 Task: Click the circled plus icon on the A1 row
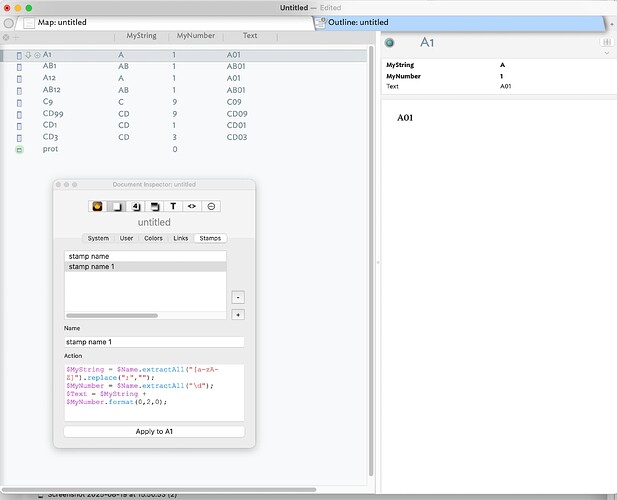(x=37, y=55)
